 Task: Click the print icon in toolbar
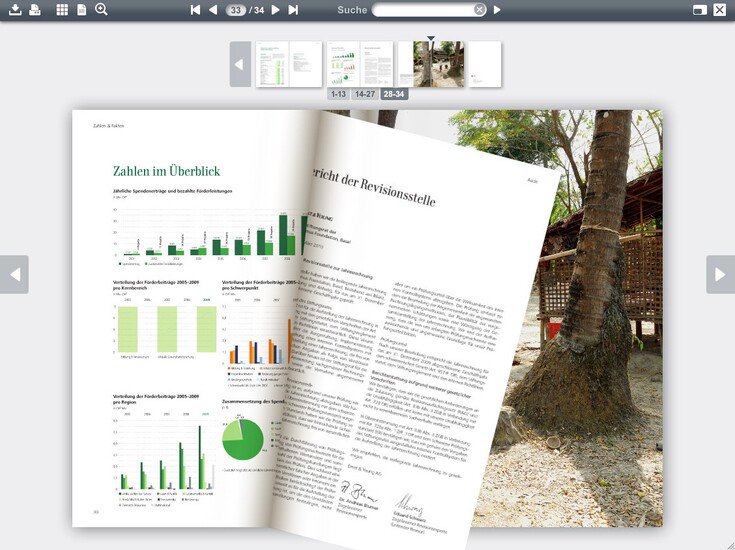pos(35,10)
